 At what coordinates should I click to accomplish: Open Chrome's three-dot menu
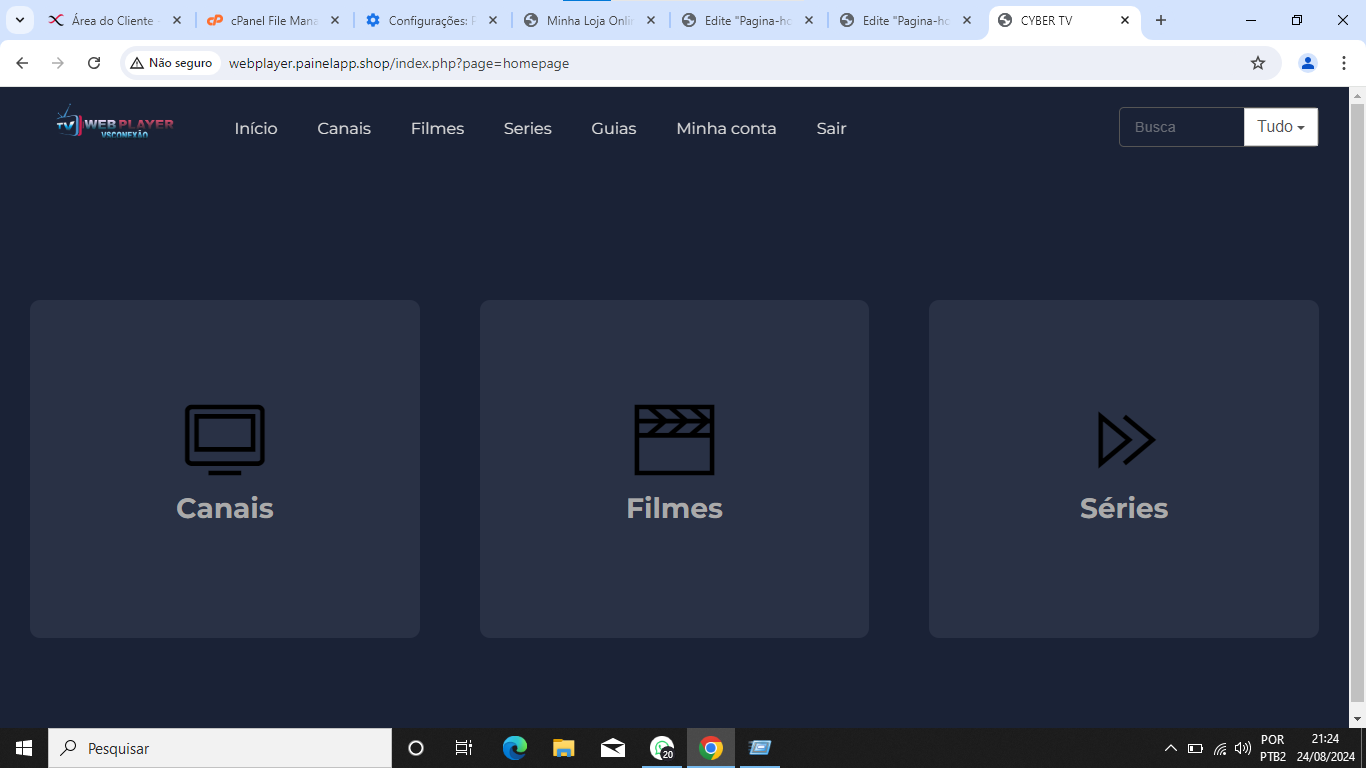pos(1345,62)
